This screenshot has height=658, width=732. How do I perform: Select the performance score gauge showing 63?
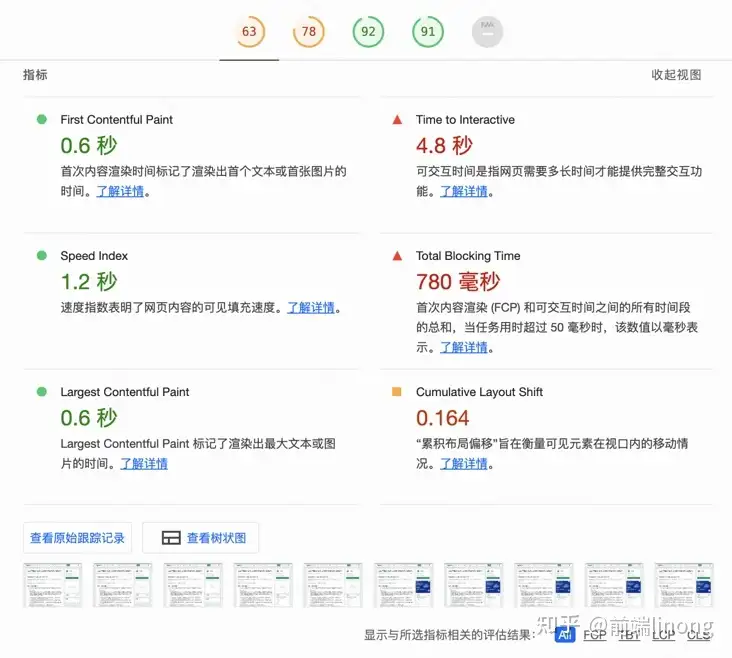[249, 32]
